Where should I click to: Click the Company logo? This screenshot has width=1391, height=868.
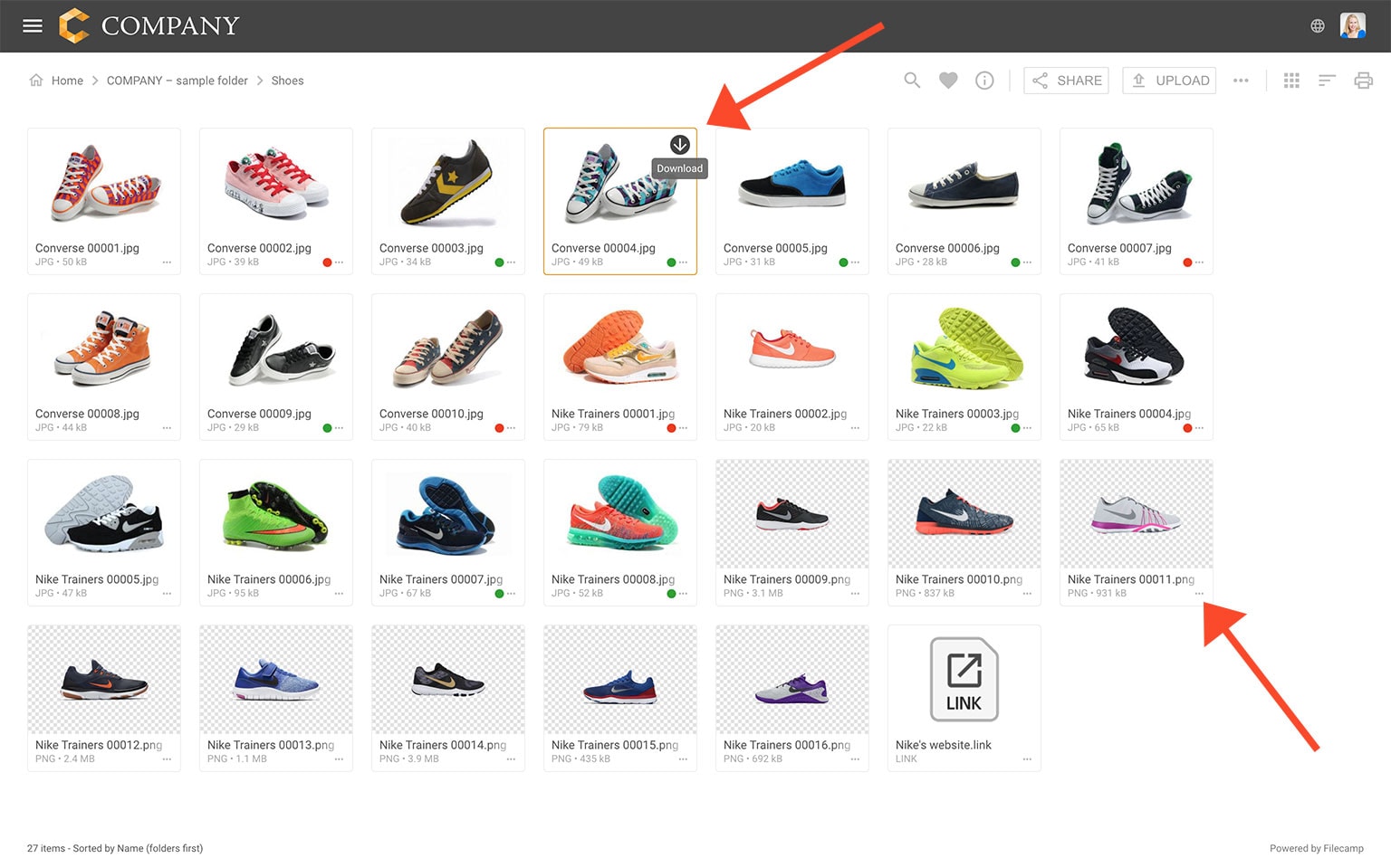pyautogui.click(x=149, y=25)
